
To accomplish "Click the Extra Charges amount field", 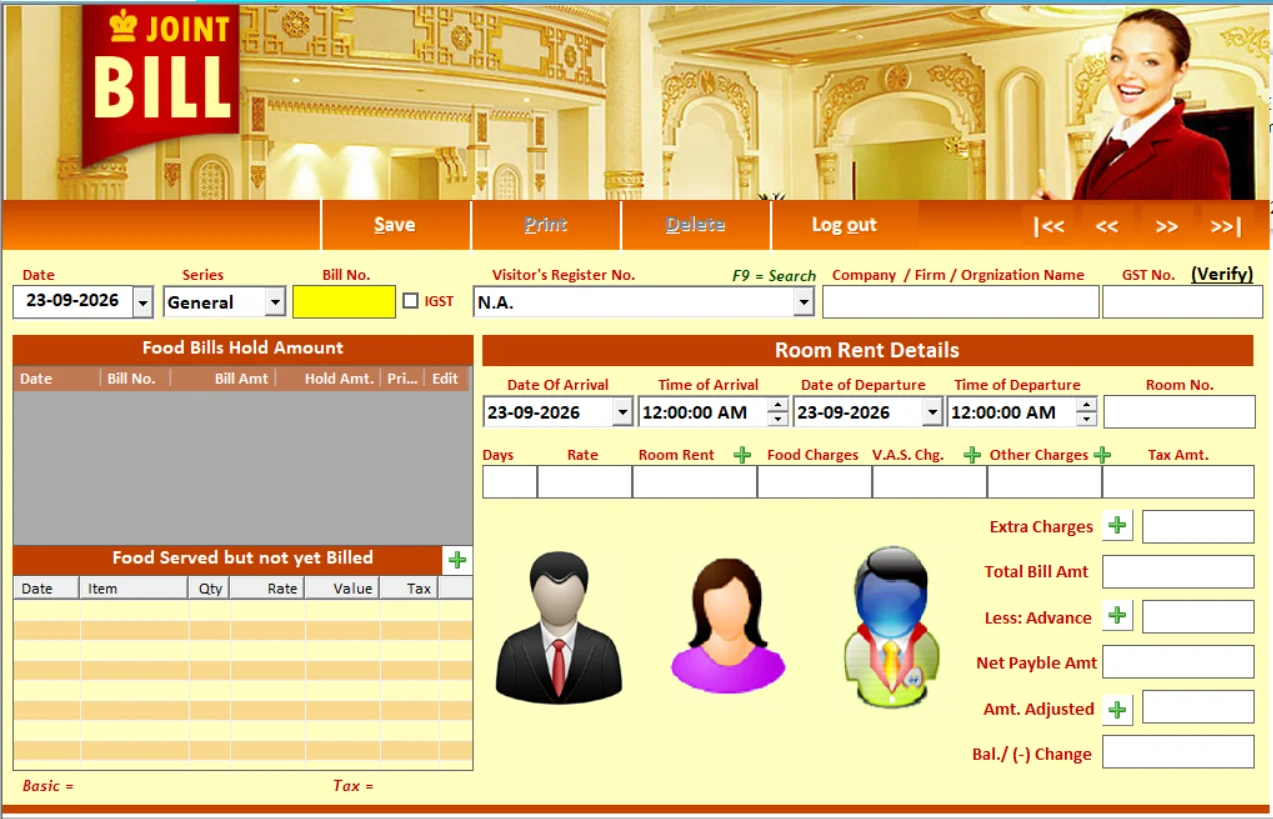I will coord(1198,526).
